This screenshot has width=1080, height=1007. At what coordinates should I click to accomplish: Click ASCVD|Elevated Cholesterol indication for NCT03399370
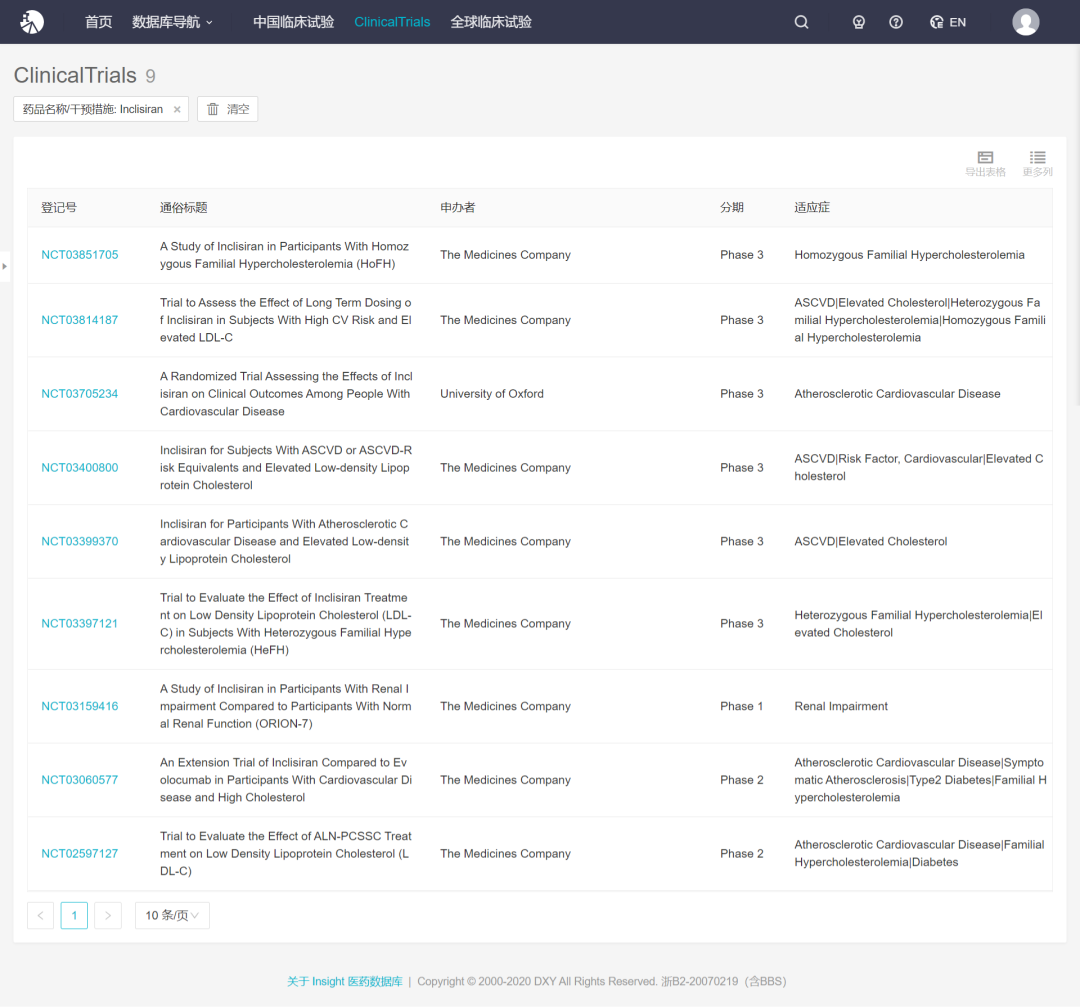point(871,541)
